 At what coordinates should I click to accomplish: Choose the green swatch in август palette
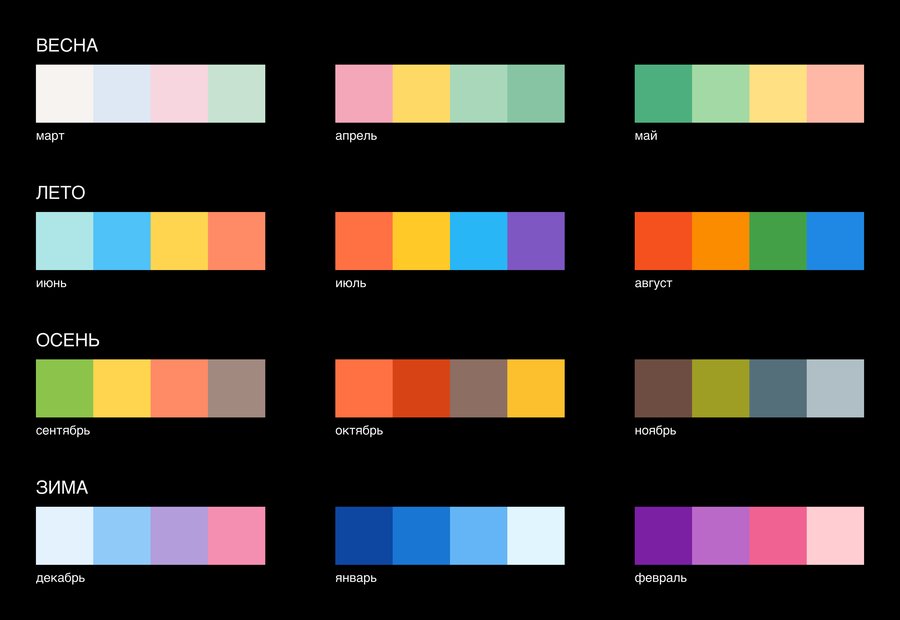coord(778,241)
